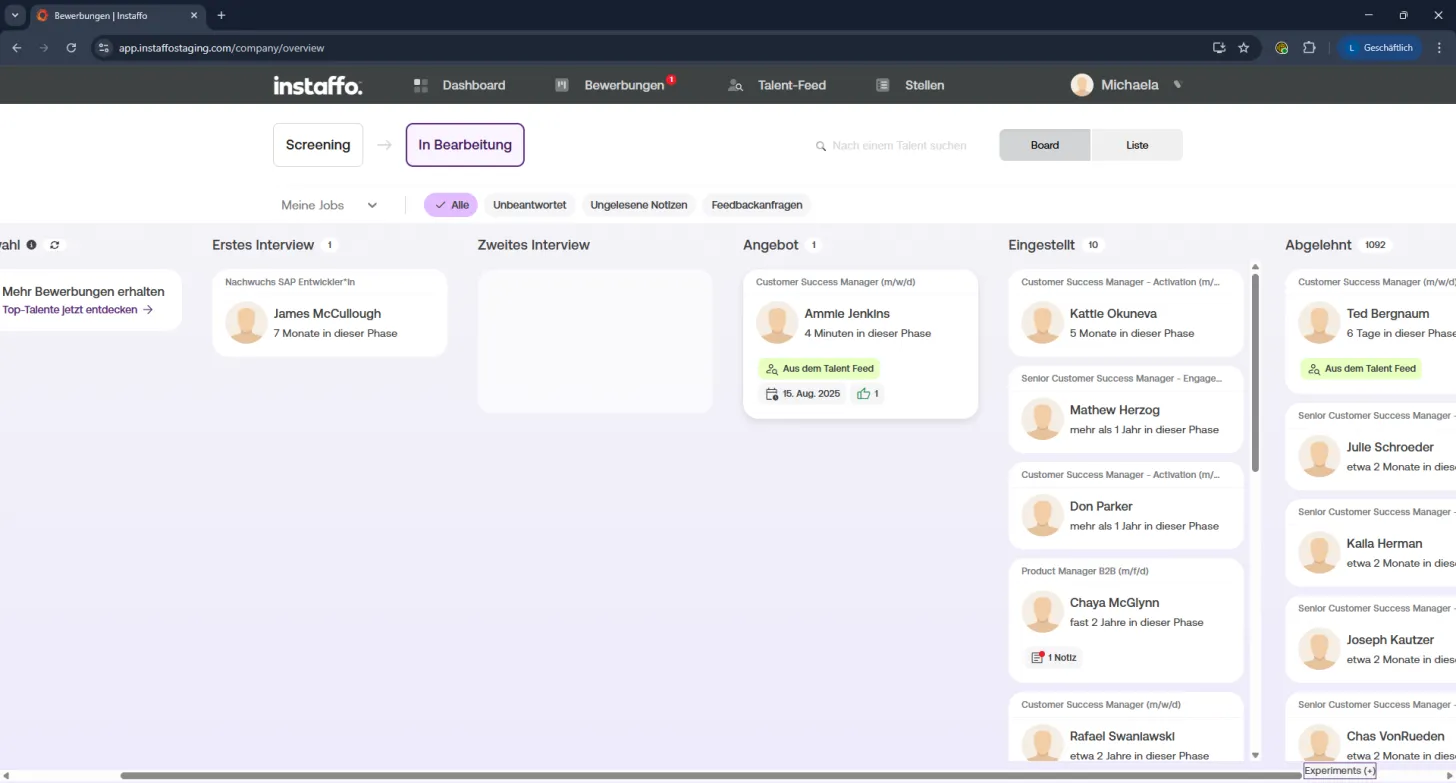The image size is (1456, 783).
Task: Select the In Bearbeitung tab
Action: [465, 145]
